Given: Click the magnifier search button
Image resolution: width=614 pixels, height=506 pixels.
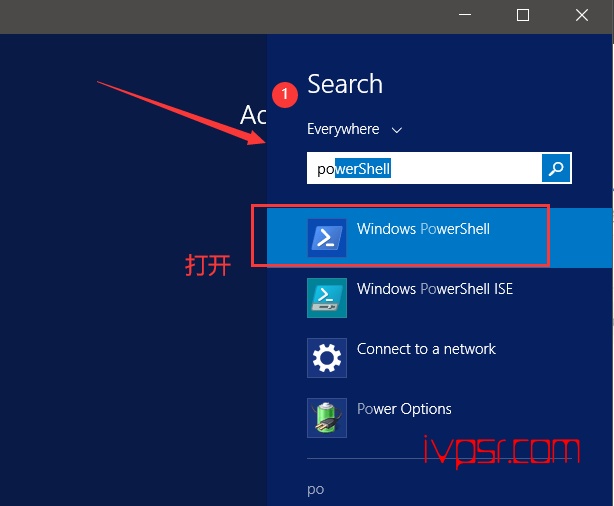Looking at the screenshot, I should point(556,168).
